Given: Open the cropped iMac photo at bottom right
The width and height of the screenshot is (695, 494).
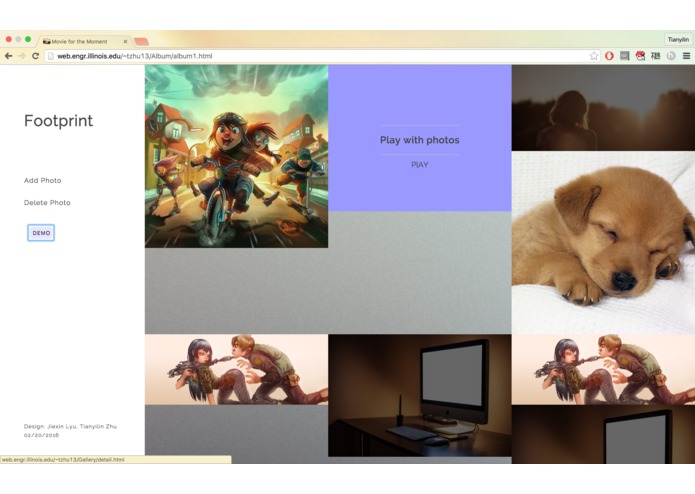Looking at the screenshot, I should tap(603, 435).
